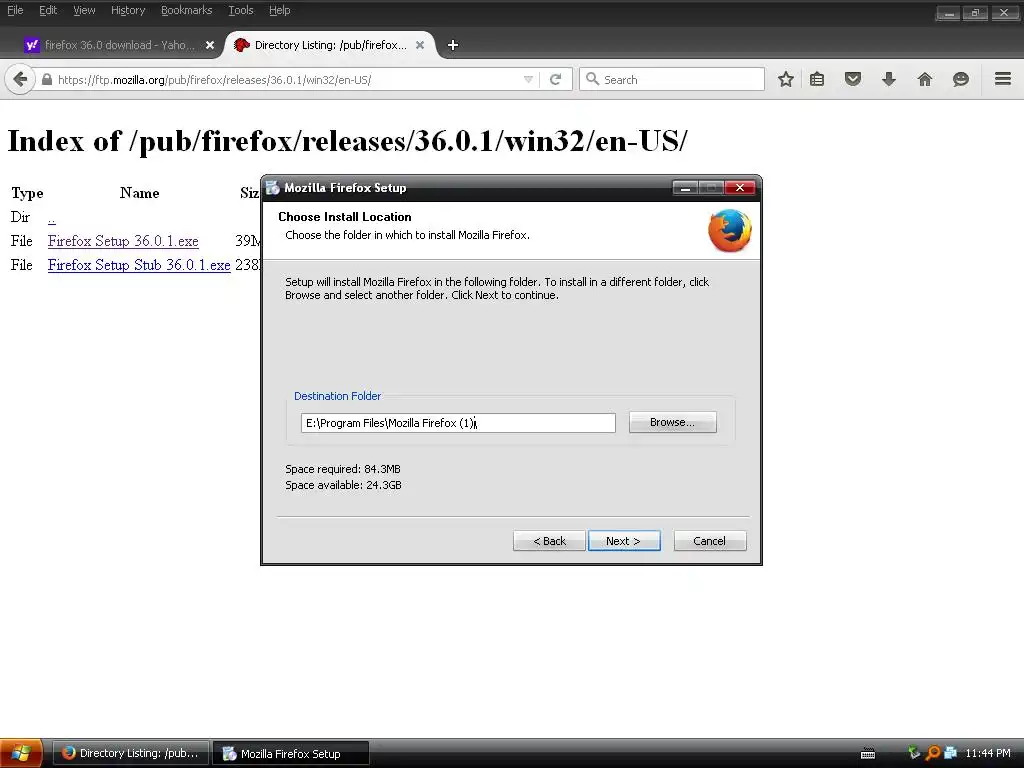The width and height of the screenshot is (1024, 768).
Task: Open the hamburger menu icon
Action: (1003, 79)
